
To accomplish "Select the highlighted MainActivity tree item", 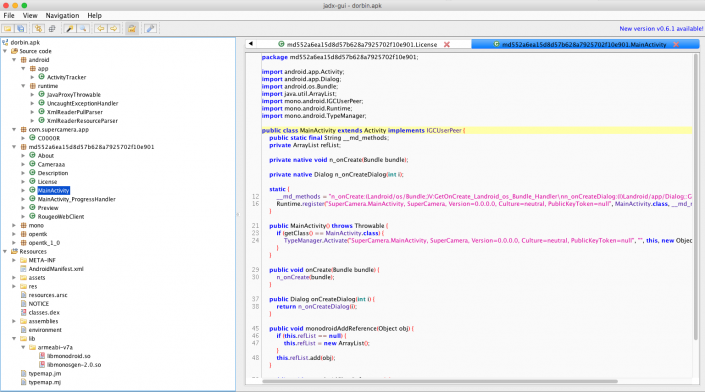I will 54,191.
